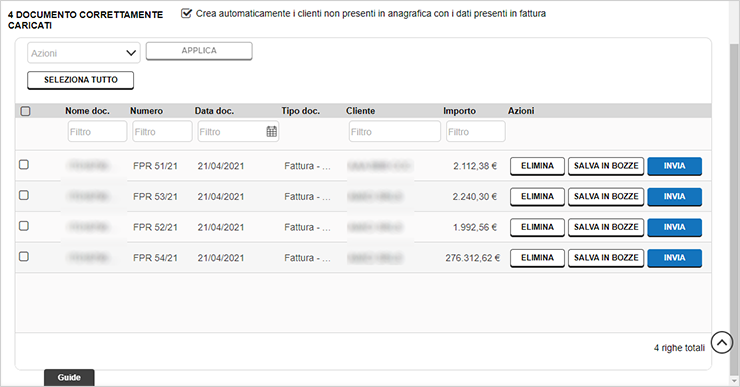Check the box for invoice FPR 52/21

pyautogui.click(x=24, y=226)
